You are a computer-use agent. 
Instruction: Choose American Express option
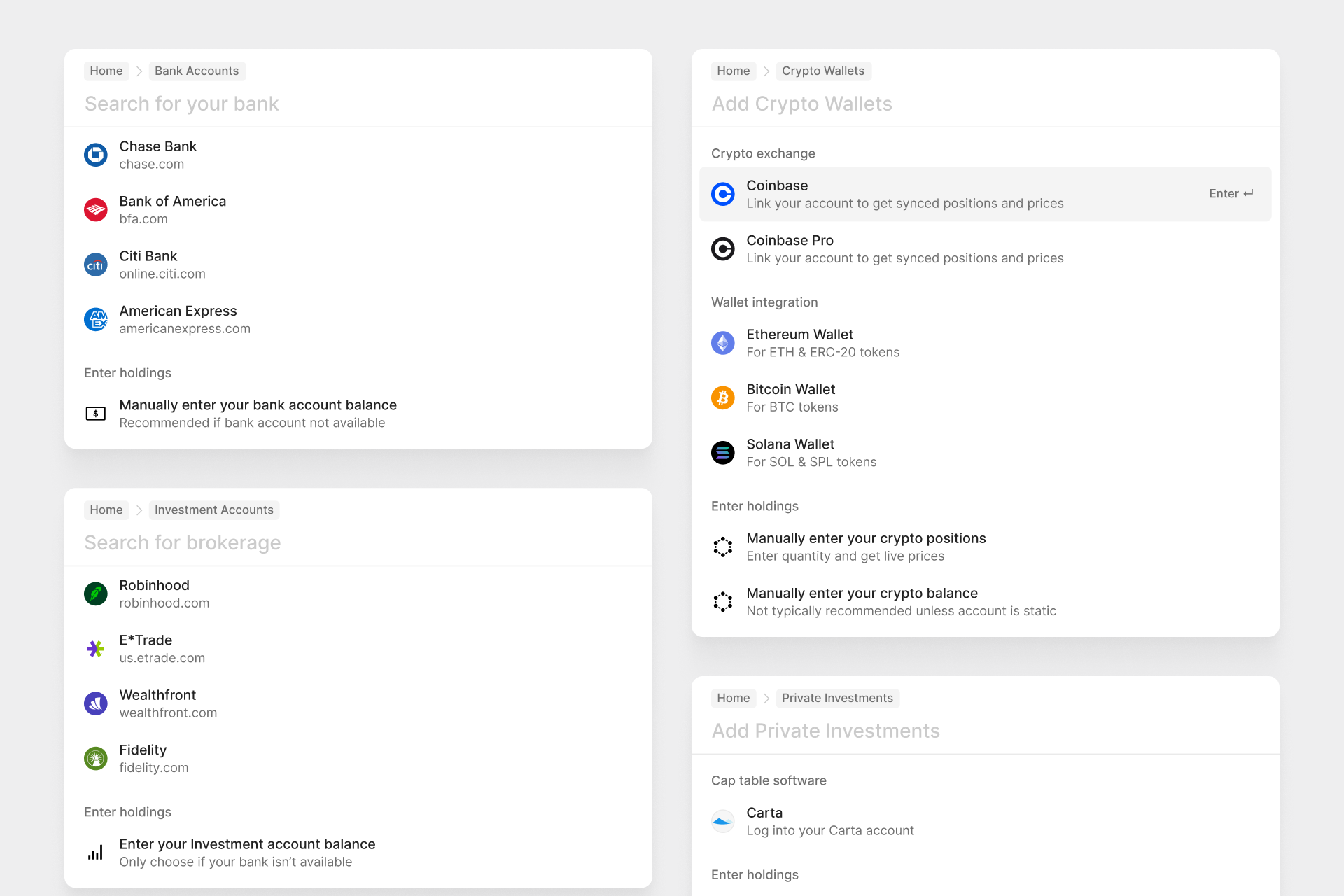pyautogui.click(x=358, y=319)
